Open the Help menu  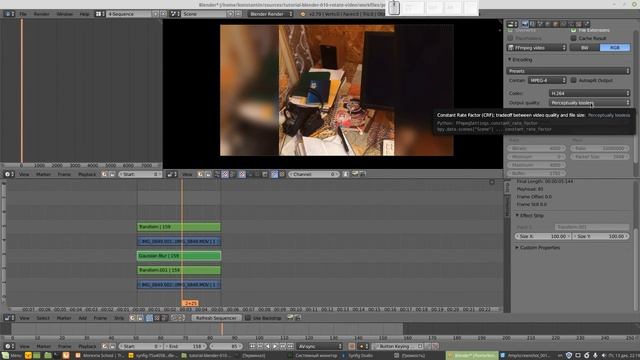pos(84,14)
